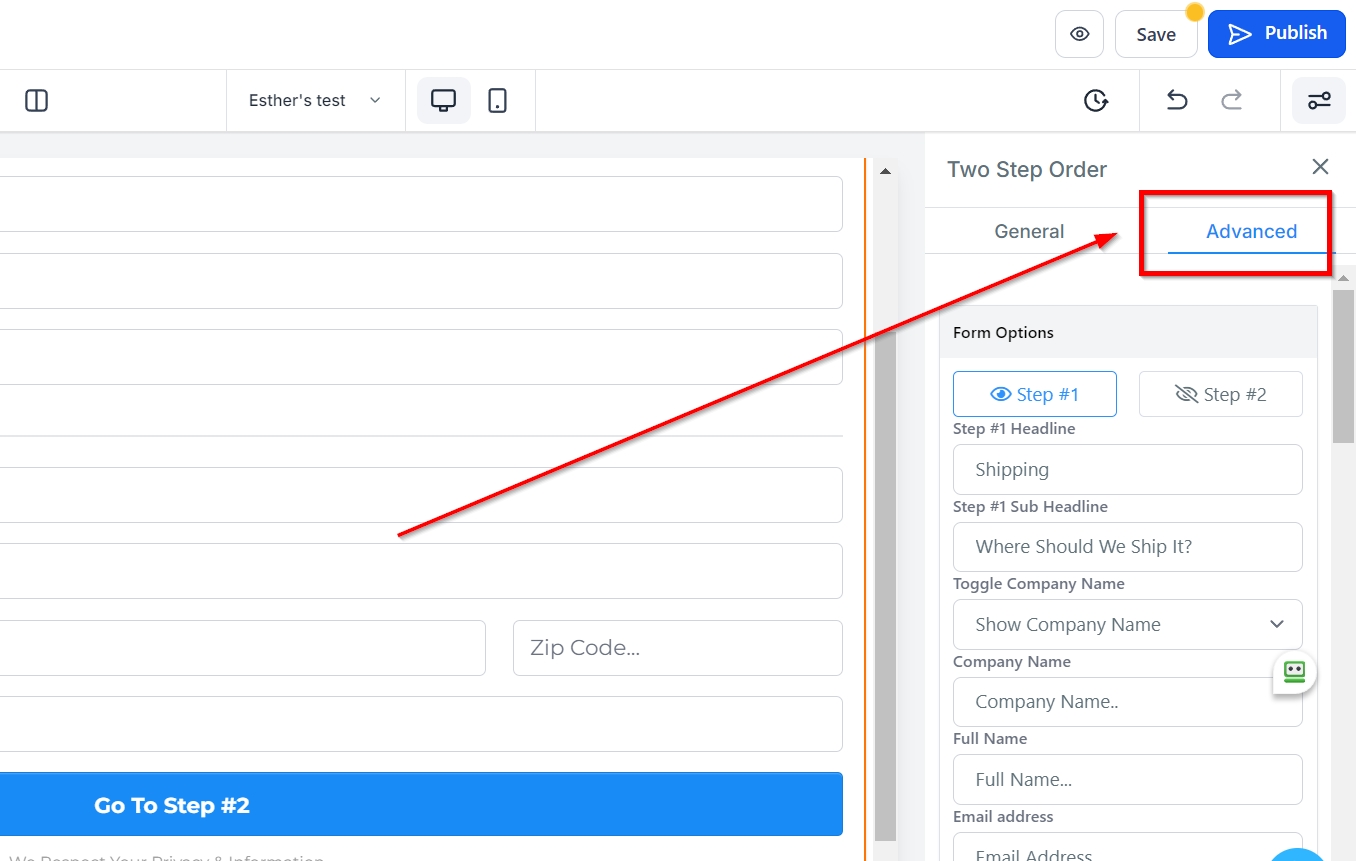
Task: Click the Step #1 Headline Shipping field
Action: coord(1127,469)
